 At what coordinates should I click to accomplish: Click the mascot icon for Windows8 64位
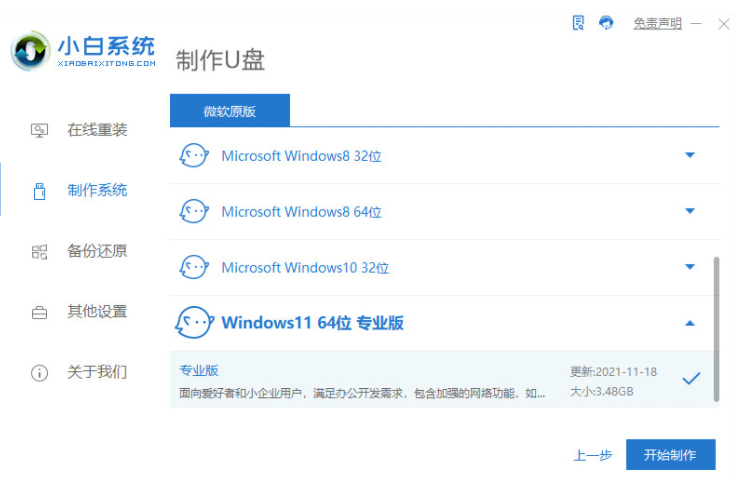pyautogui.click(x=194, y=211)
